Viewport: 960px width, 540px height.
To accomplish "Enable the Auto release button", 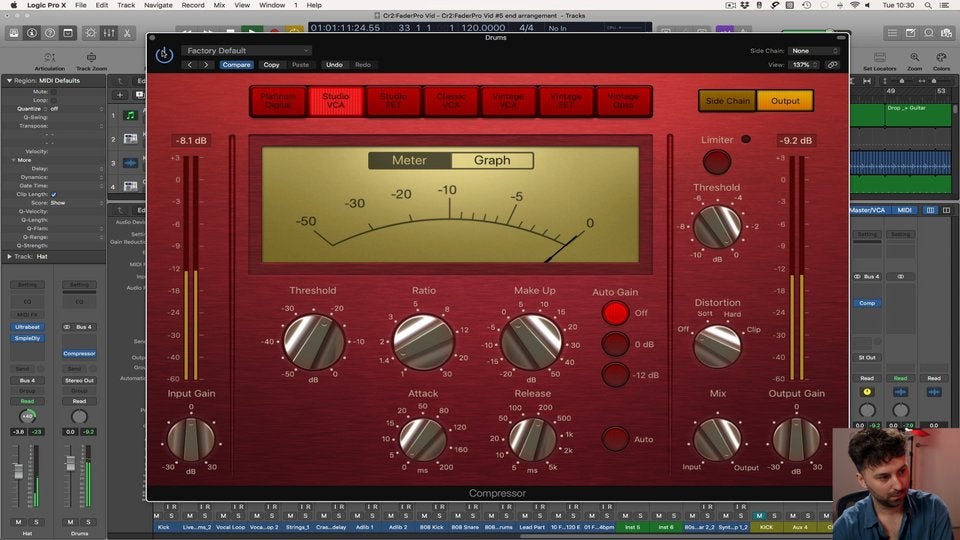I will click(x=616, y=439).
